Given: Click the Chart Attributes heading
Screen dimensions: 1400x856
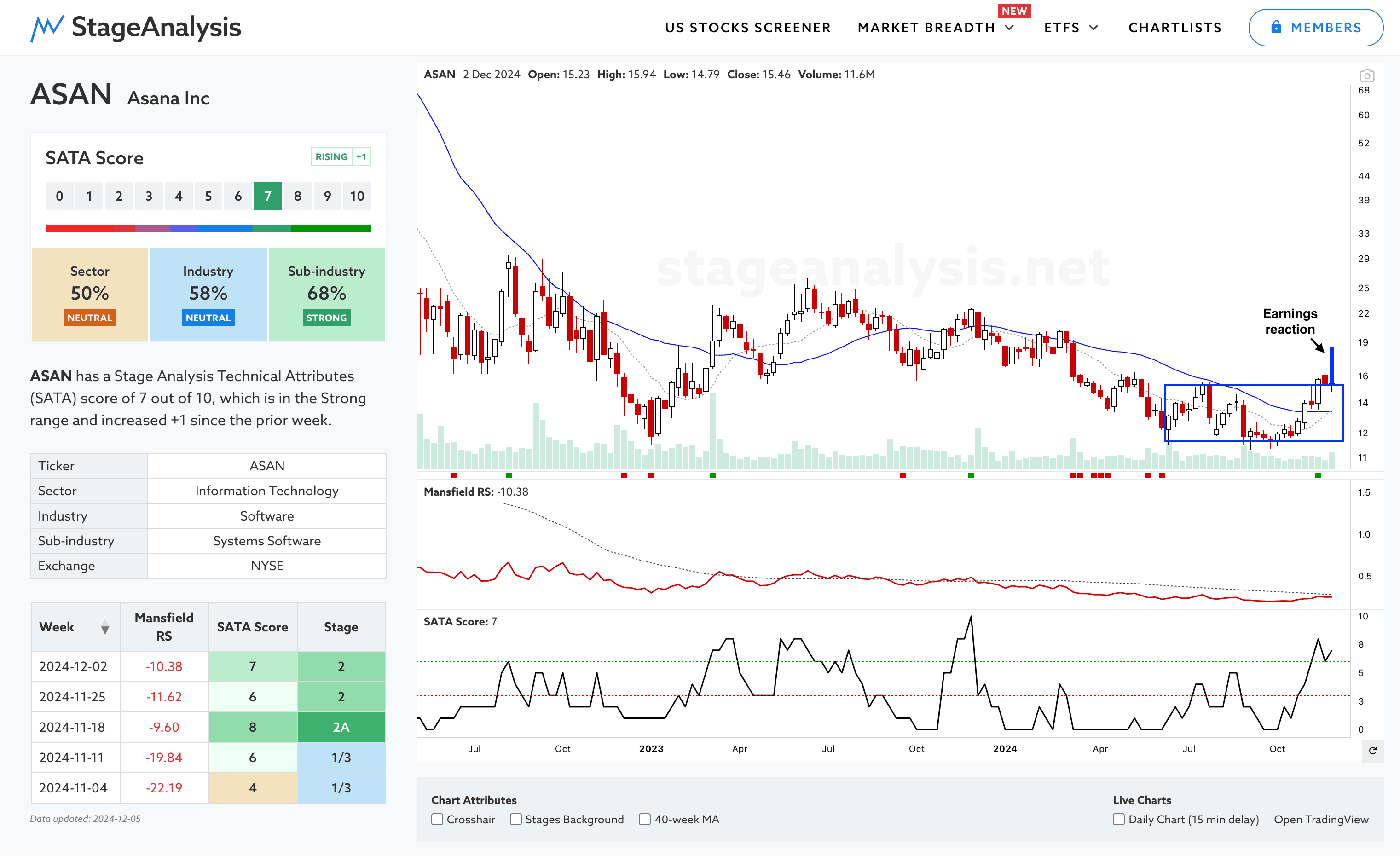Looking at the screenshot, I should click(x=474, y=800).
